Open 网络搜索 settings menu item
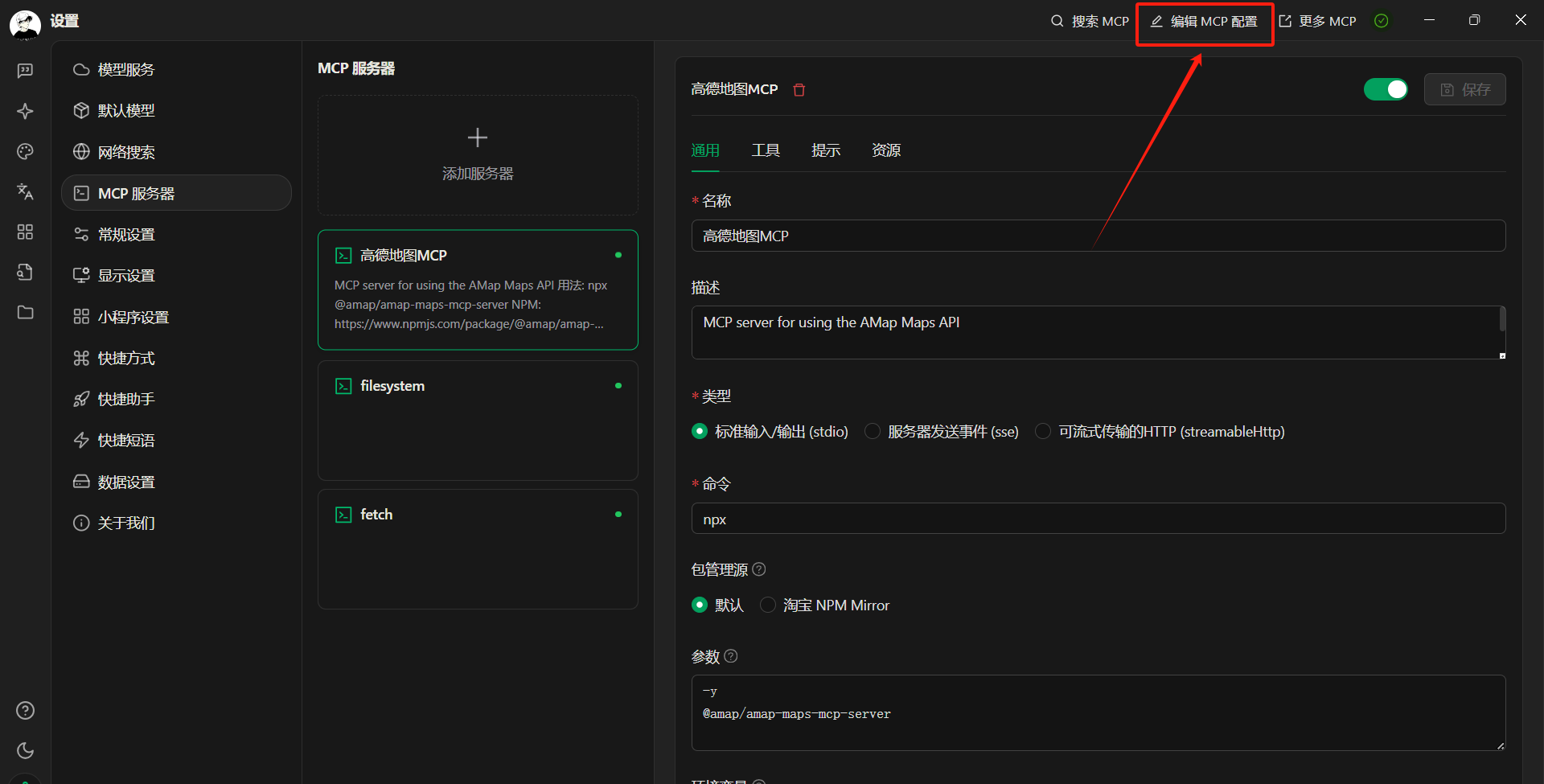 coord(126,152)
